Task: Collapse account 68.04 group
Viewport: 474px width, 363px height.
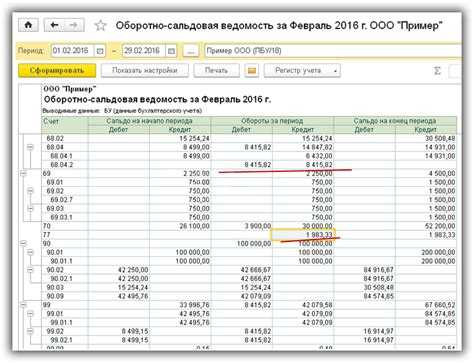Action: (x=30, y=147)
